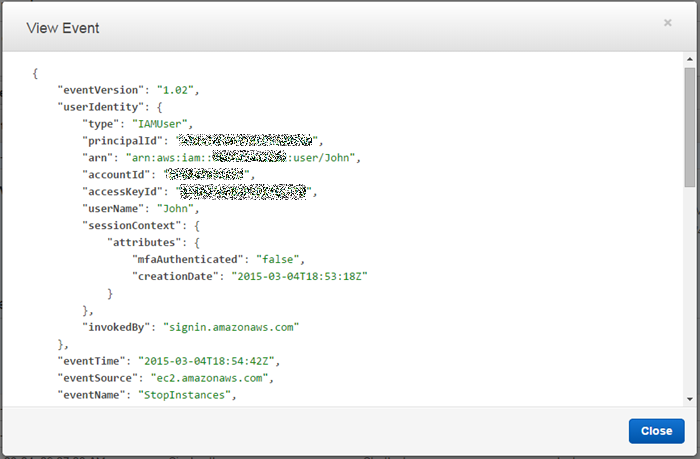The height and width of the screenshot is (459, 700).
Task: Click the redacted accessKeyId value
Action: tap(245, 192)
